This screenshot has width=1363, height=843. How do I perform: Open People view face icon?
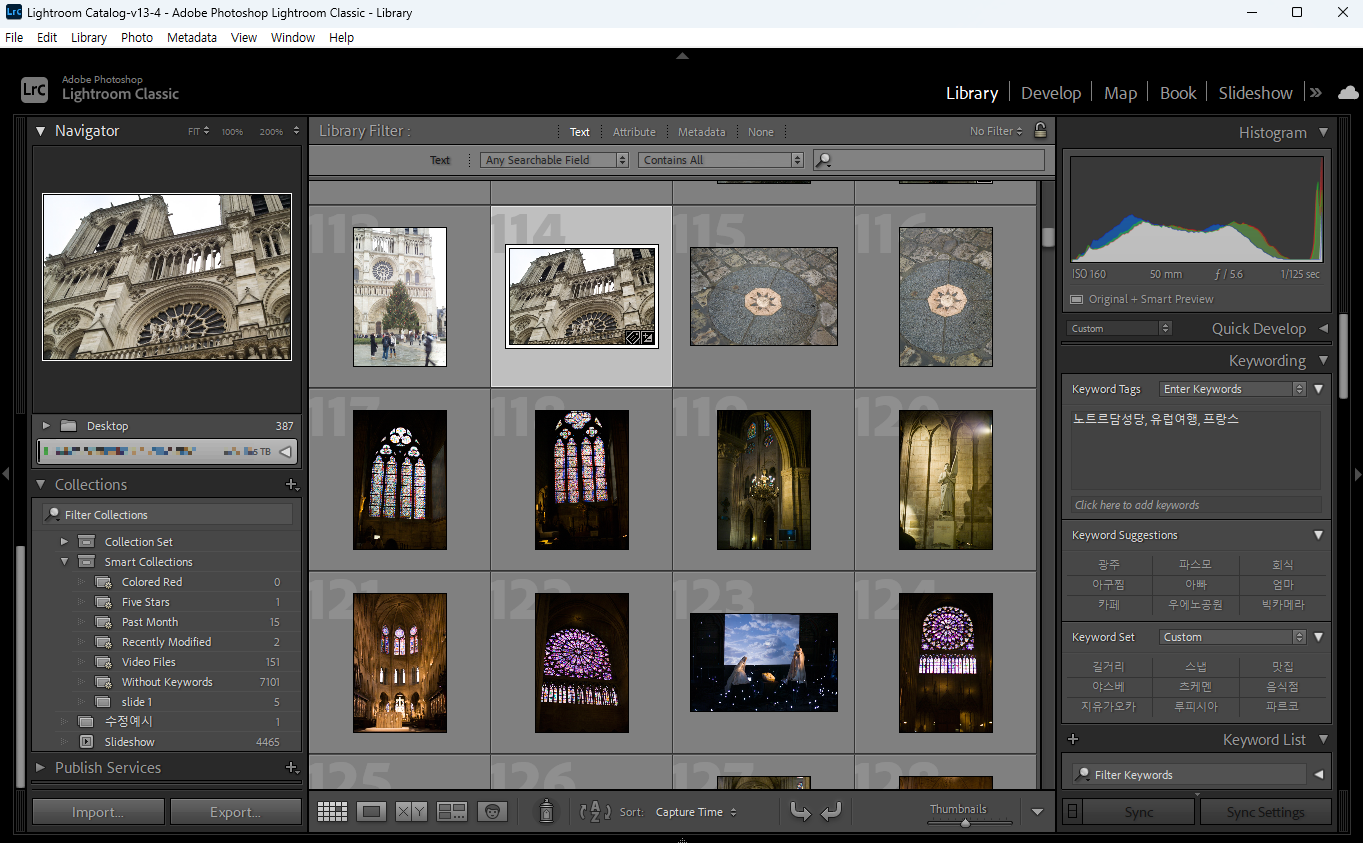click(492, 812)
